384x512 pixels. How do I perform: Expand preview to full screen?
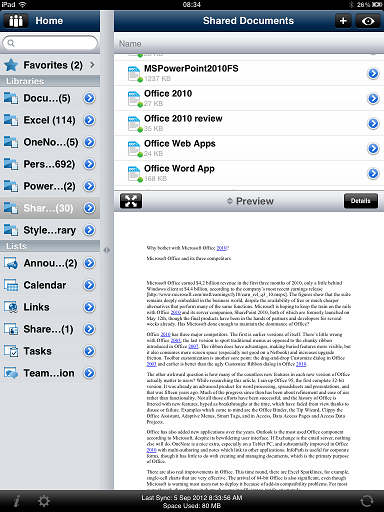pos(131,201)
